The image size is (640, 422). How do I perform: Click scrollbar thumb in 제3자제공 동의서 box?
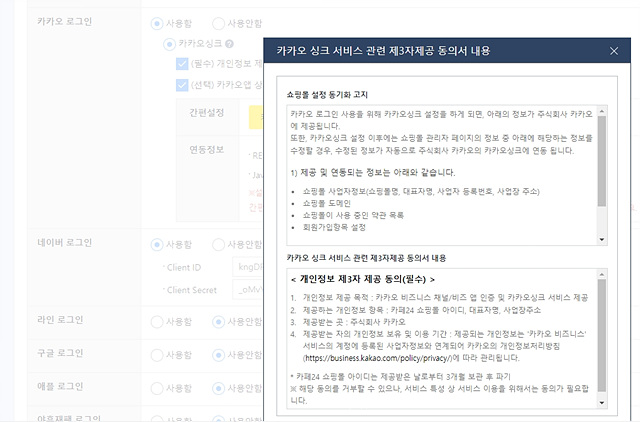tap(602, 335)
